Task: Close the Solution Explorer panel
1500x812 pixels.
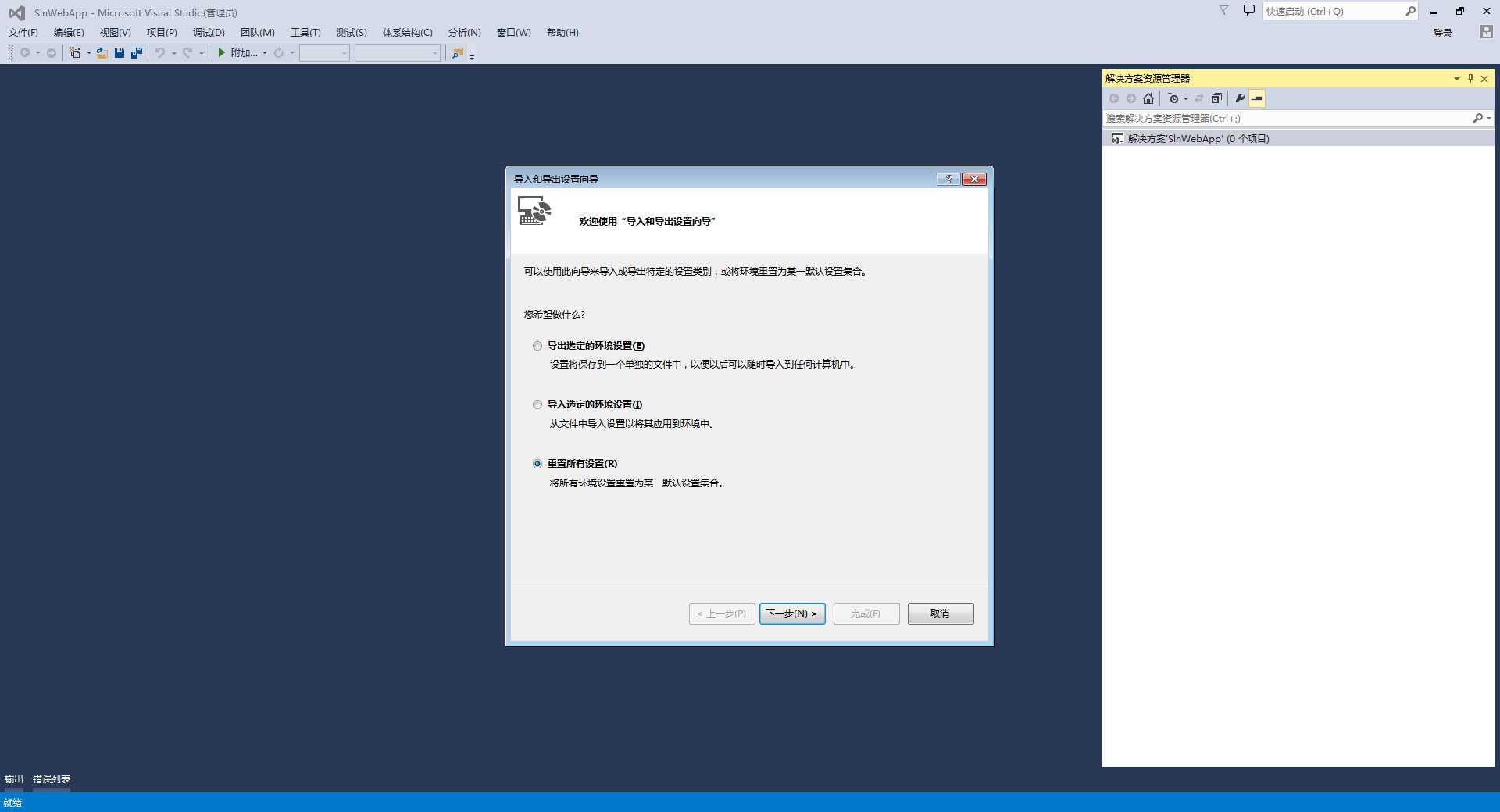Action: pos(1484,78)
